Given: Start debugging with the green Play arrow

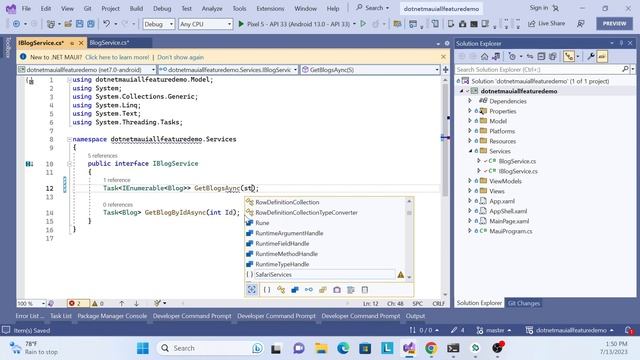Looking at the screenshot, I should click(x=241, y=24).
